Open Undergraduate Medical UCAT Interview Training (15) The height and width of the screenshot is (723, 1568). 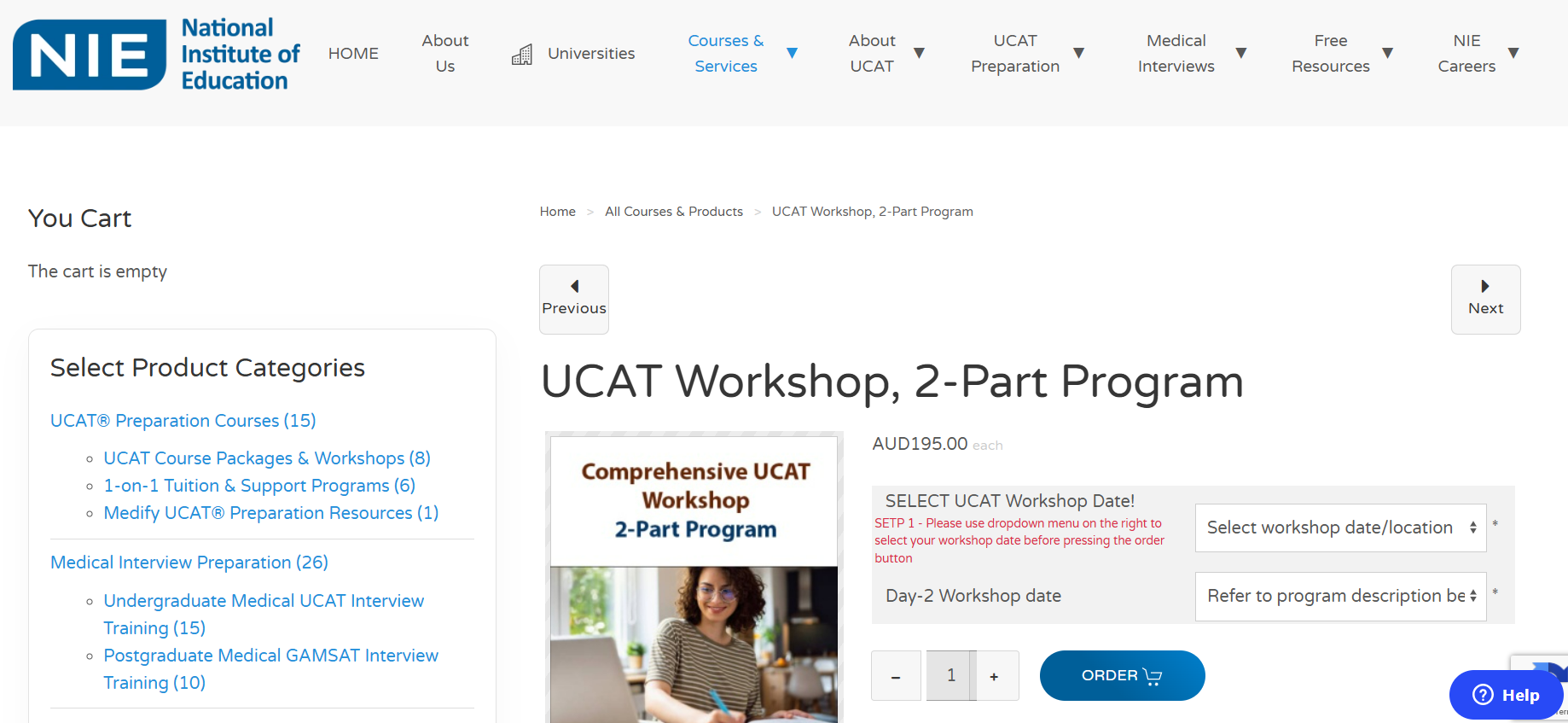pos(264,615)
